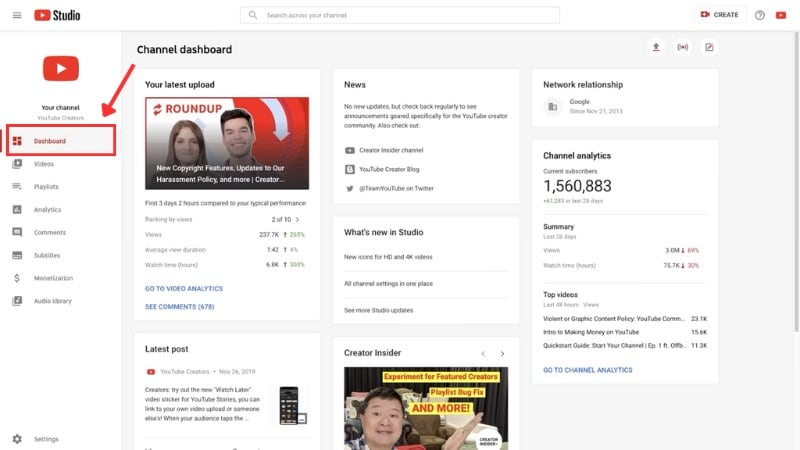Click the channel logo in sidebar
The image size is (800, 450).
click(x=61, y=68)
